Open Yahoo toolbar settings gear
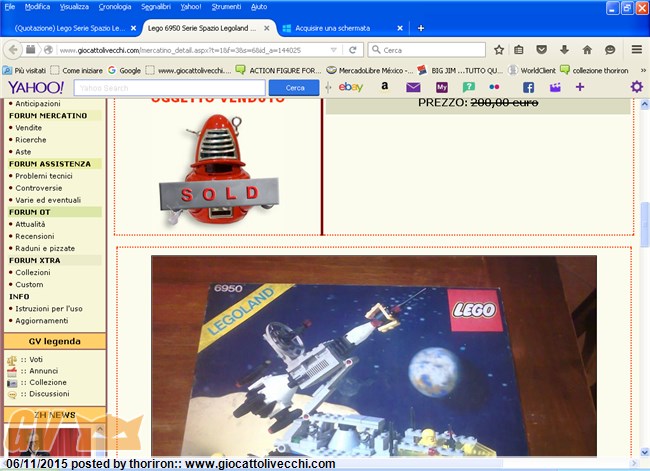The image size is (650, 471). 636,88
